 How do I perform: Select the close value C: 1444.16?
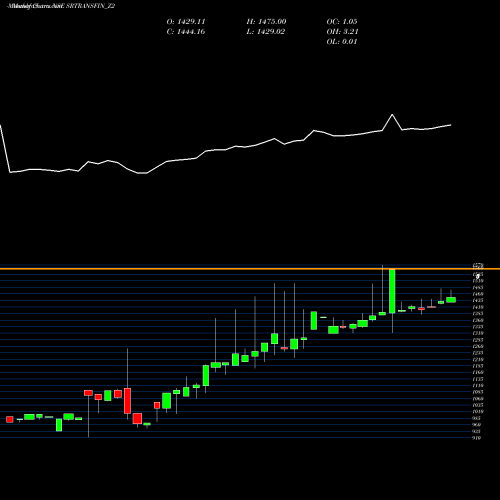point(186,32)
